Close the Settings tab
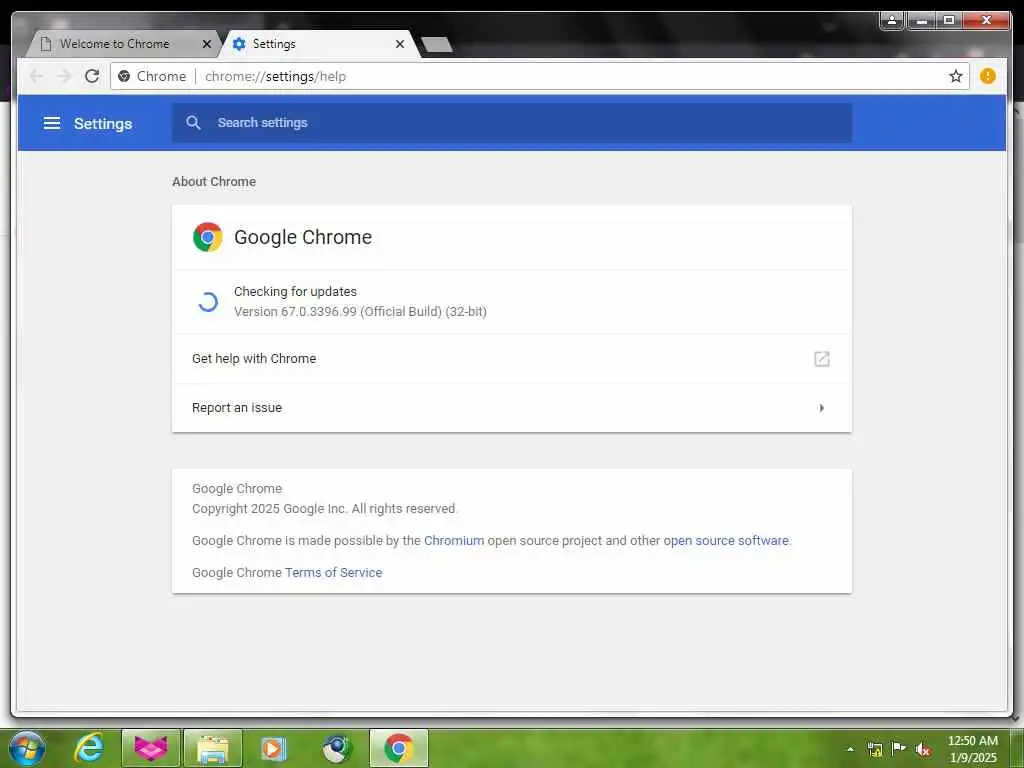 click(400, 44)
